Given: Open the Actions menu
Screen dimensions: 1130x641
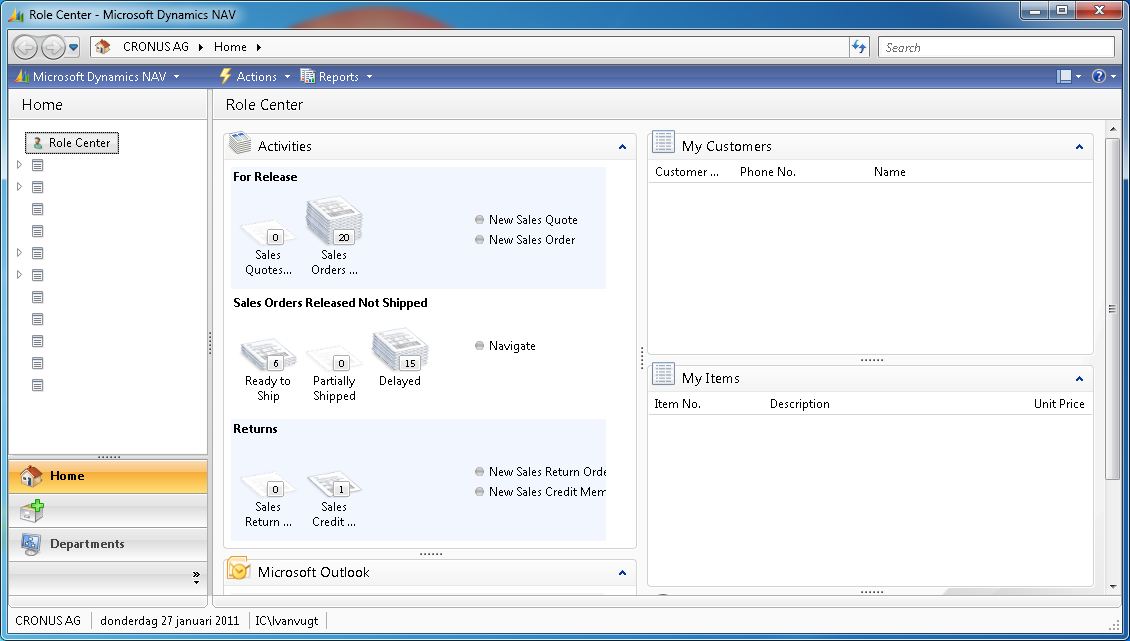Looking at the screenshot, I should pyautogui.click(x=254, y=76).
